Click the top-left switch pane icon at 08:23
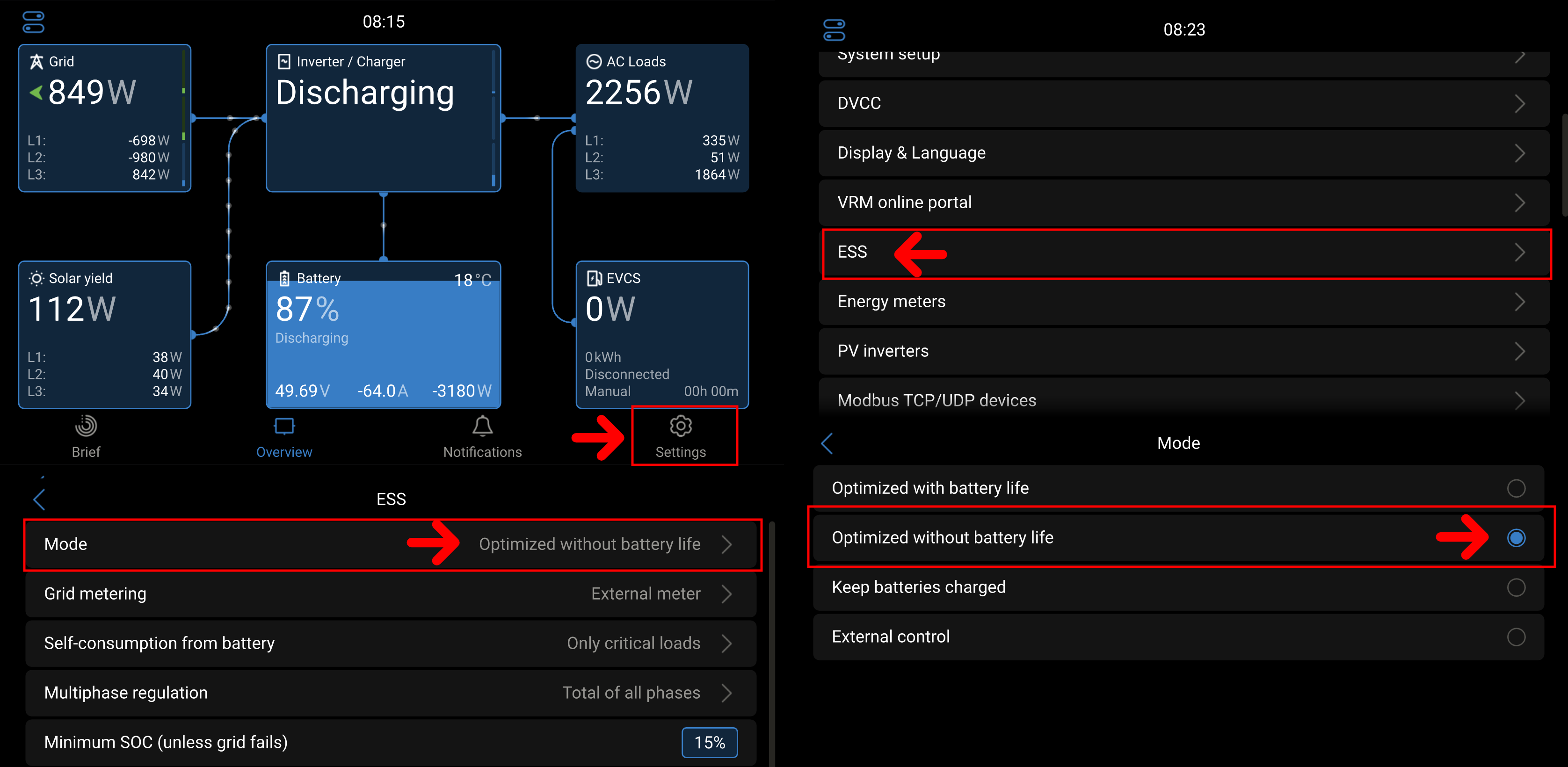1568x767 pixels. (834, 30)
